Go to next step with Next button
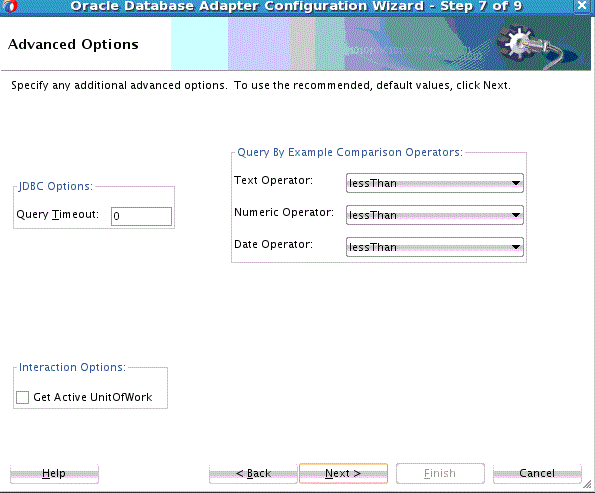 343,473
